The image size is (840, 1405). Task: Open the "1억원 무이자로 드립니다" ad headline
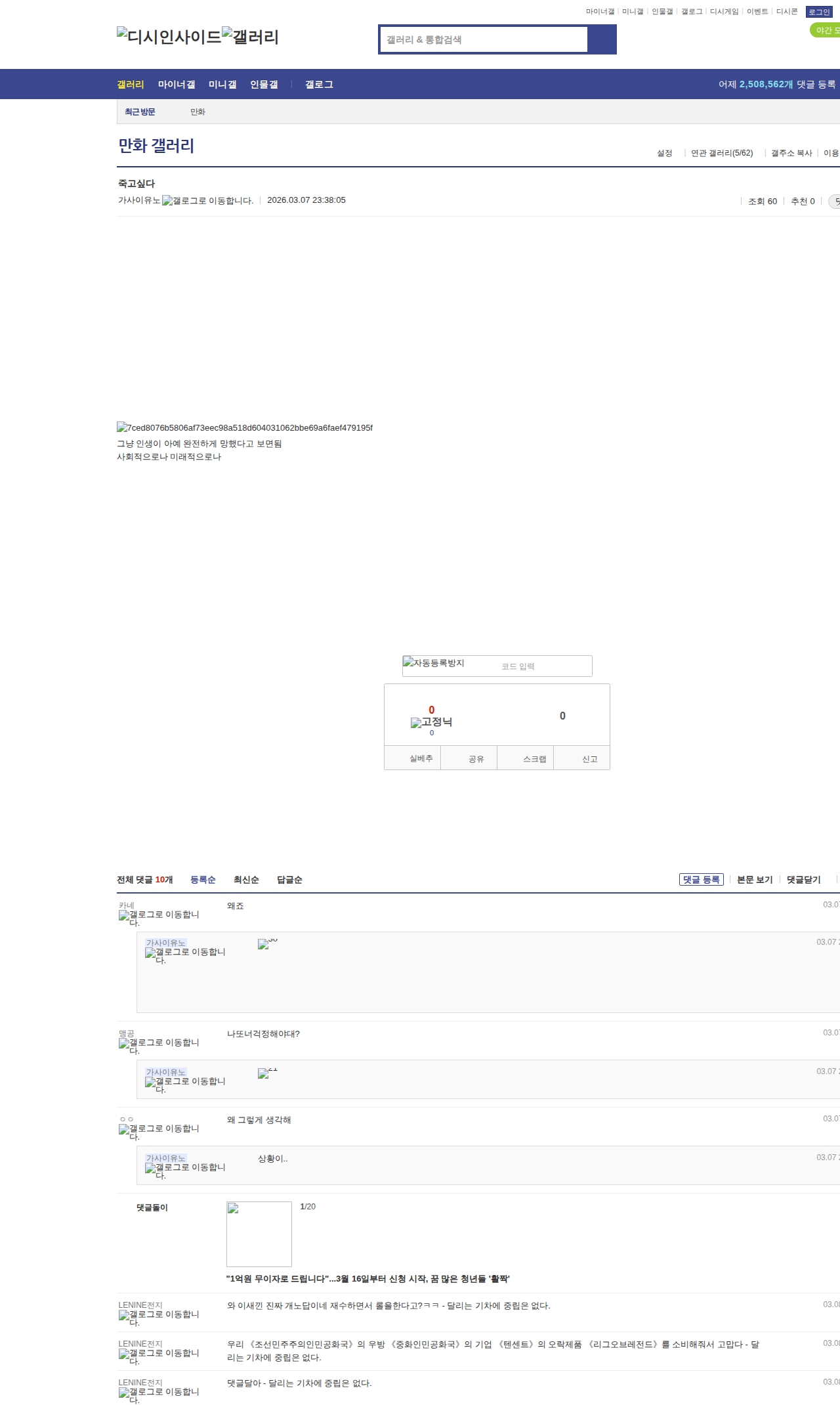(x=368, y=1279)
